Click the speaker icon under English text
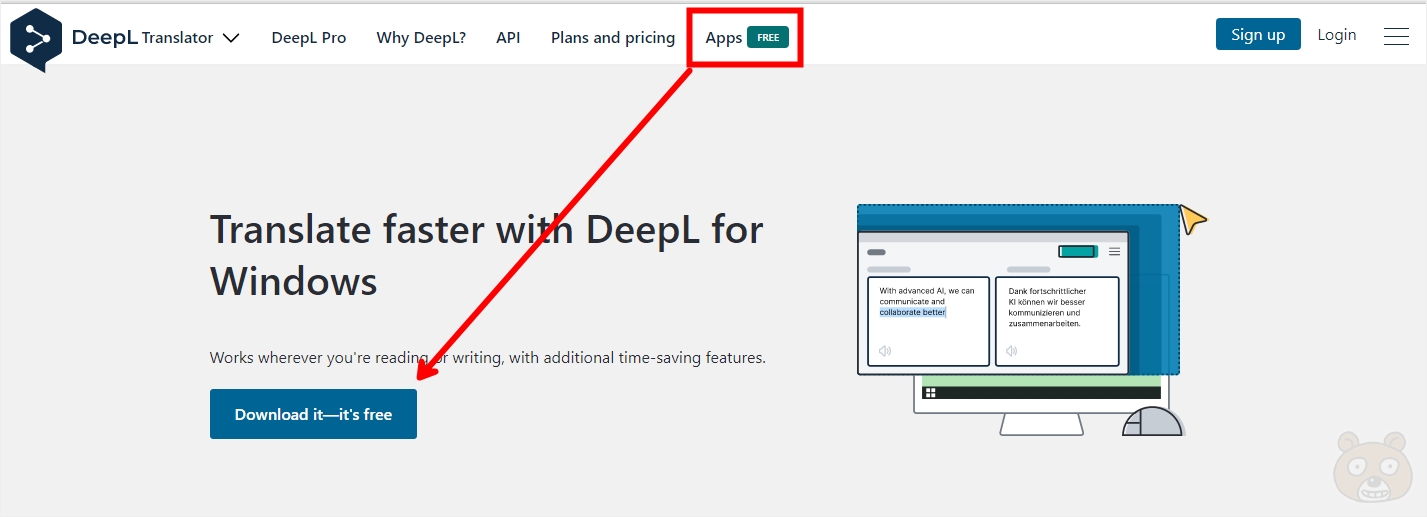1427x517 pixels. [885, 351]
